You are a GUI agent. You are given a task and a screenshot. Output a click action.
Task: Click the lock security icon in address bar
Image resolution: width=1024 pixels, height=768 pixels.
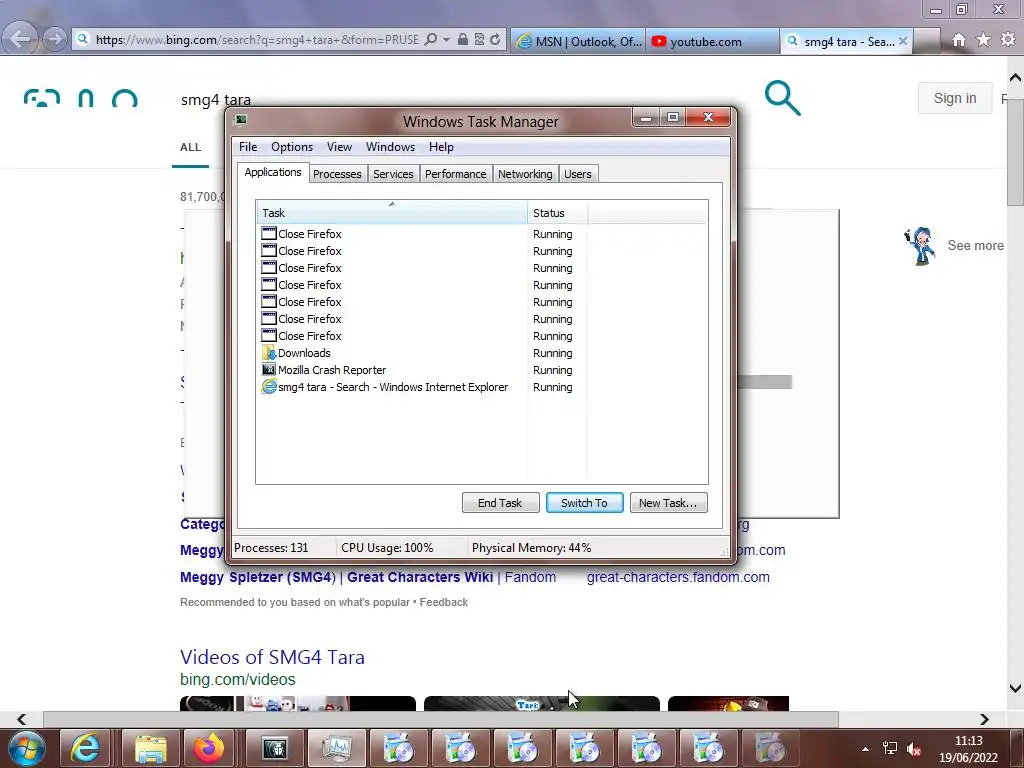[x=462, y=39]
